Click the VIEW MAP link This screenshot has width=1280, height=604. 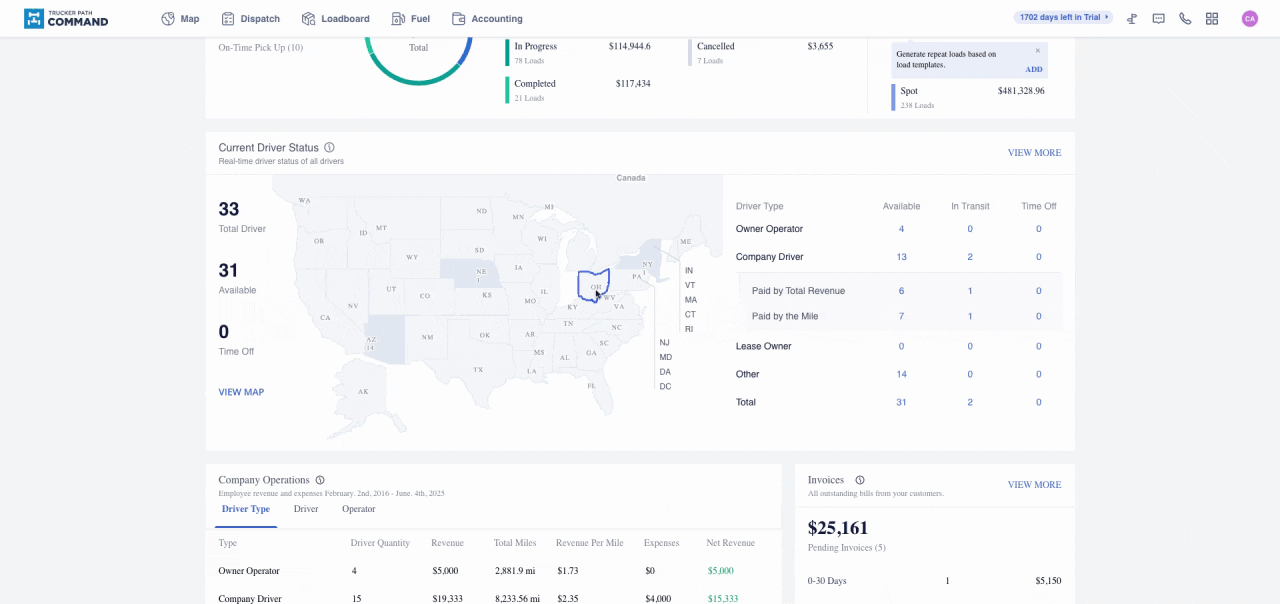(x=241, y=392)
